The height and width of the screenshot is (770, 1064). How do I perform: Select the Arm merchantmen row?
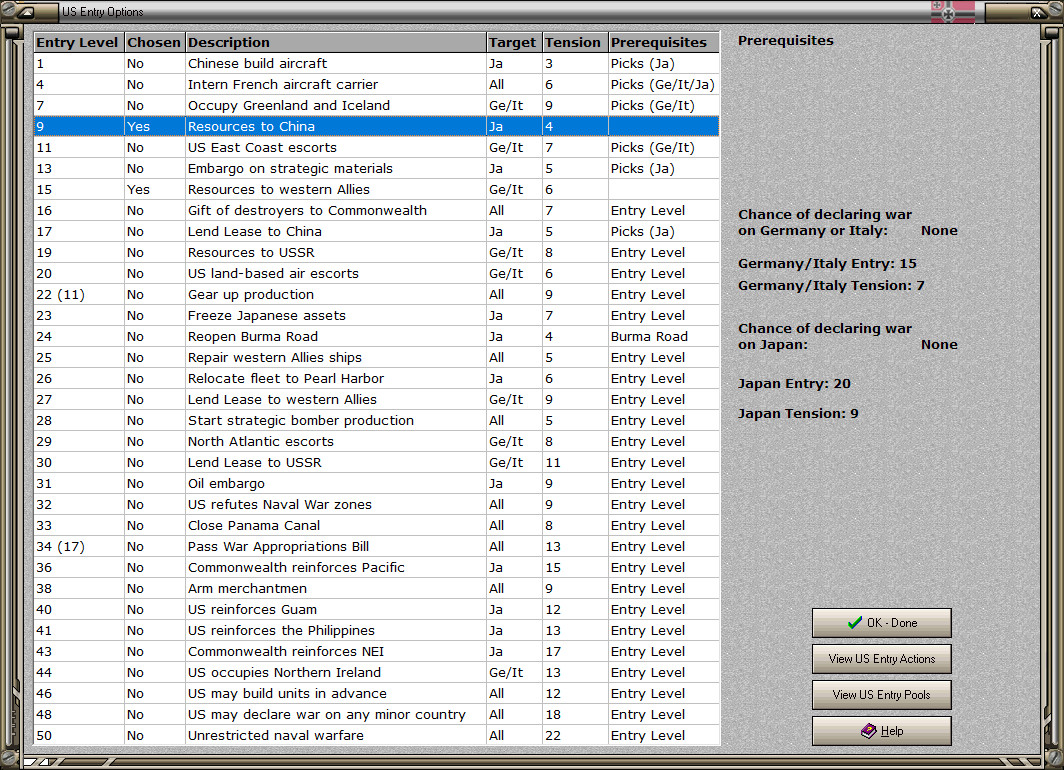click(x=377, y=590)
